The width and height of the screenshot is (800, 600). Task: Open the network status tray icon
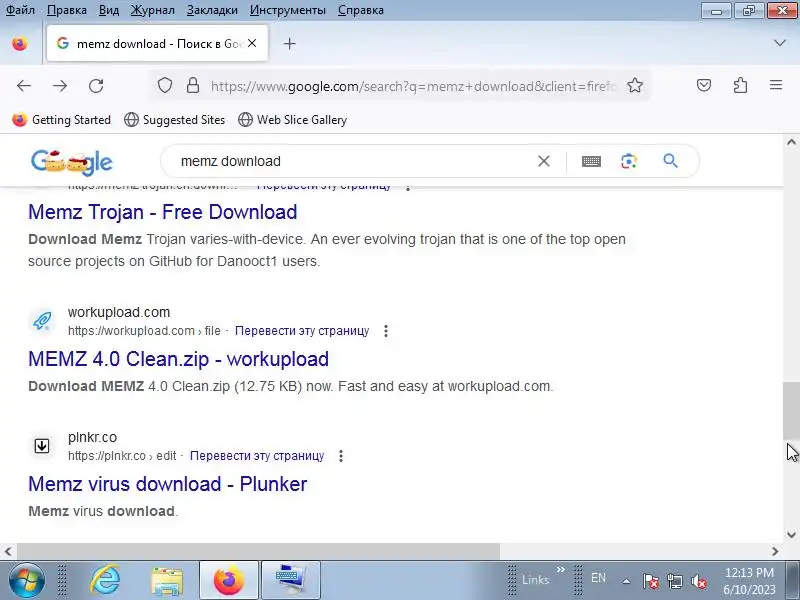(674, 581)
